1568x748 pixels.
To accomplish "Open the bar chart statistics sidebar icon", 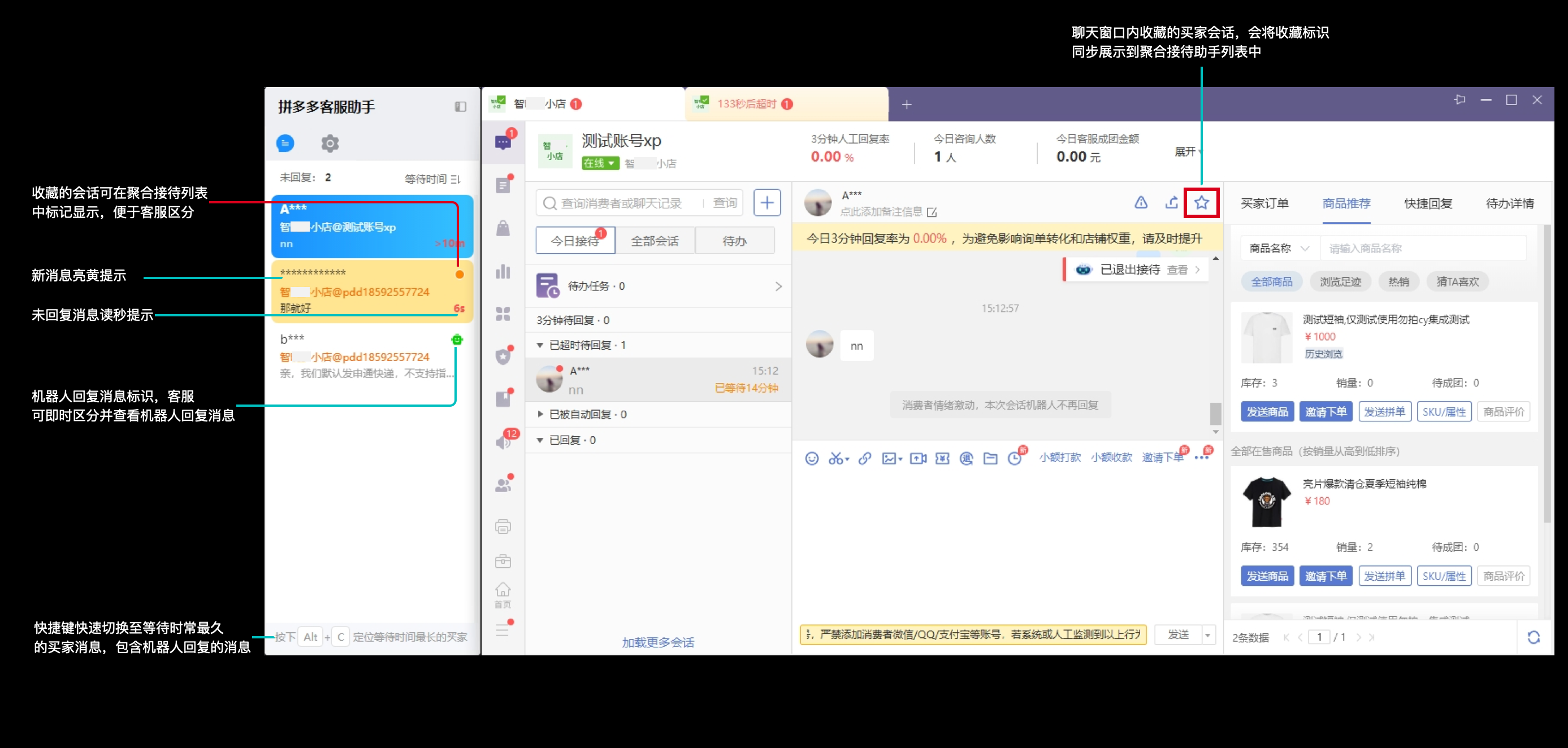I will [503, 271].
